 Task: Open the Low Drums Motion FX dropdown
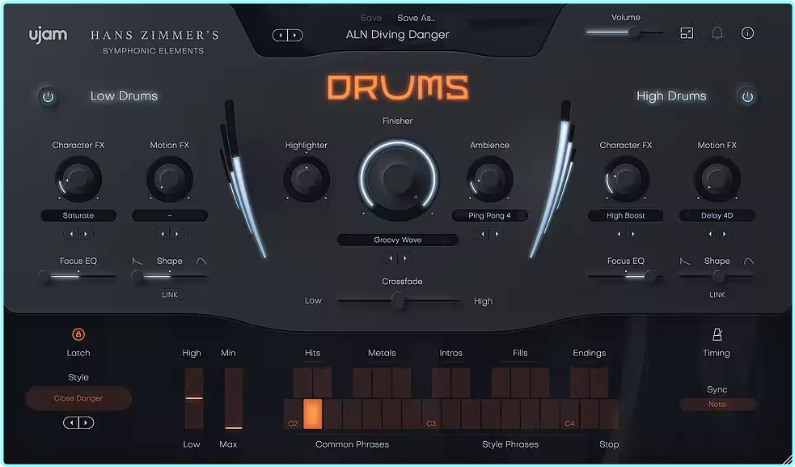pos(169,215)
